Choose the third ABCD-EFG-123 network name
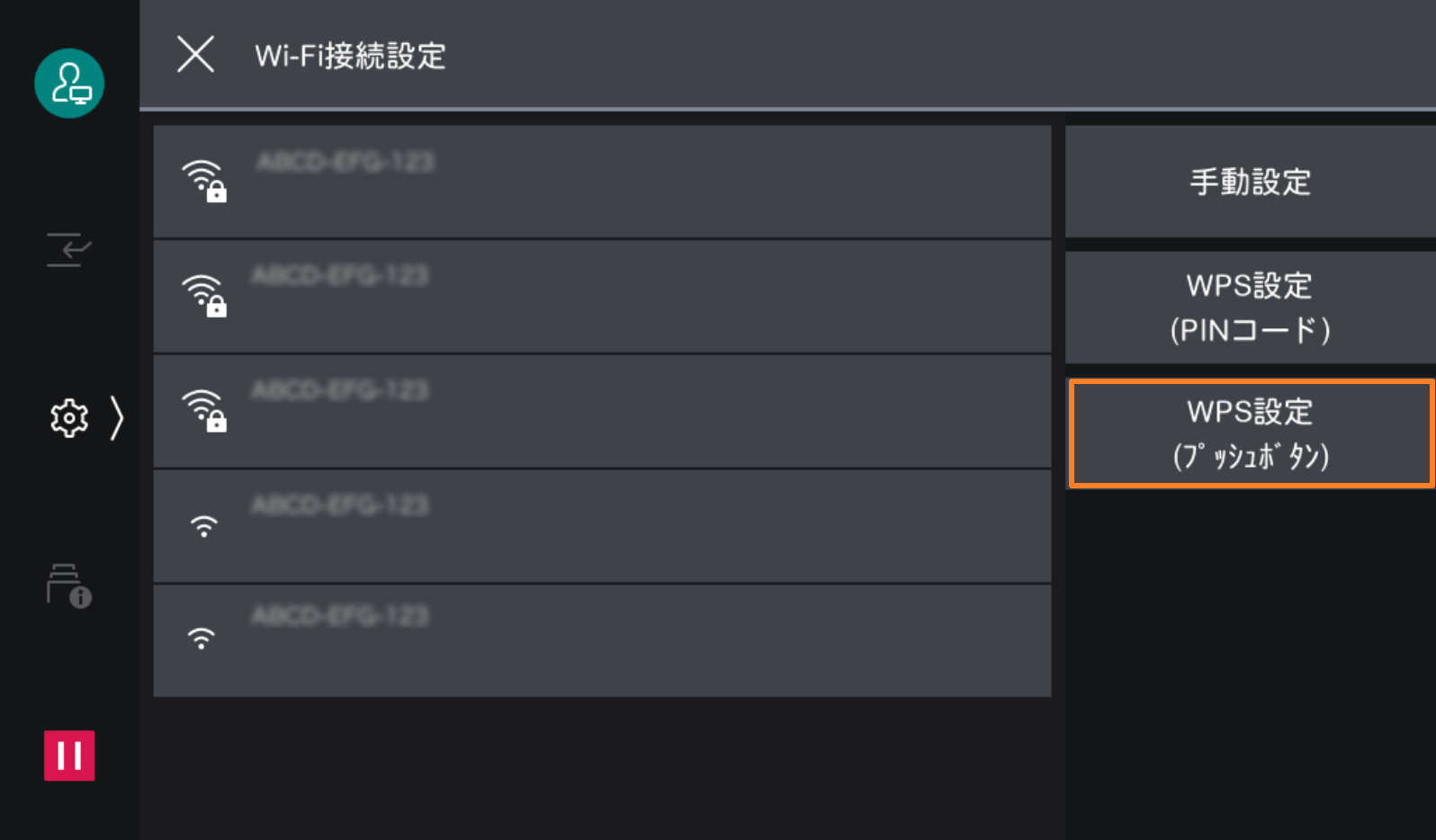This screenshot has width=1436, height=840. 340,390
